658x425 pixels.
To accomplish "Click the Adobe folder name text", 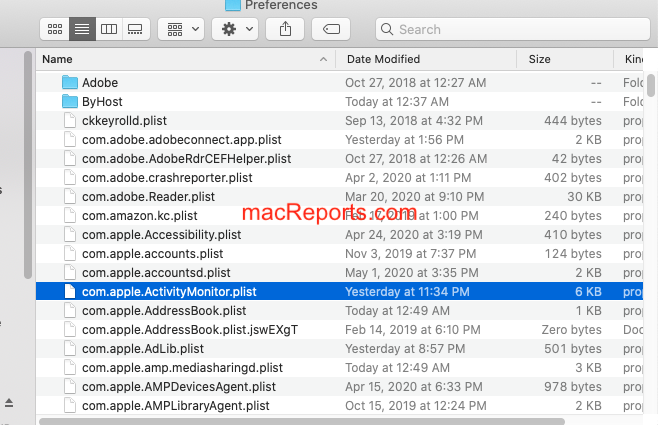I will click(x=100, y=83).
